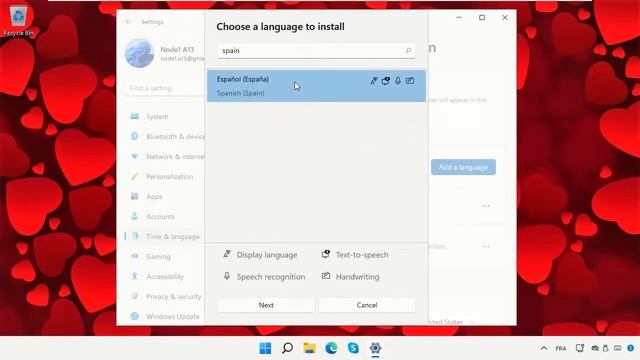Image resolution: width=640 pixels, height=360 pixels.
Task: Open System settings in sidebar
Action: pyautogui.click(x=157, y=117)
